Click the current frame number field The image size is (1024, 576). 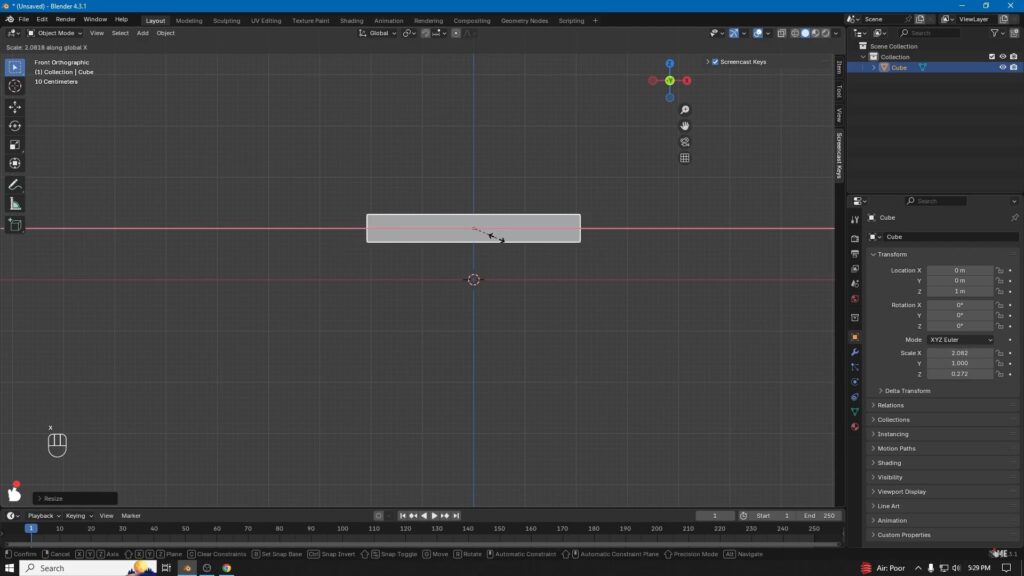715,516
